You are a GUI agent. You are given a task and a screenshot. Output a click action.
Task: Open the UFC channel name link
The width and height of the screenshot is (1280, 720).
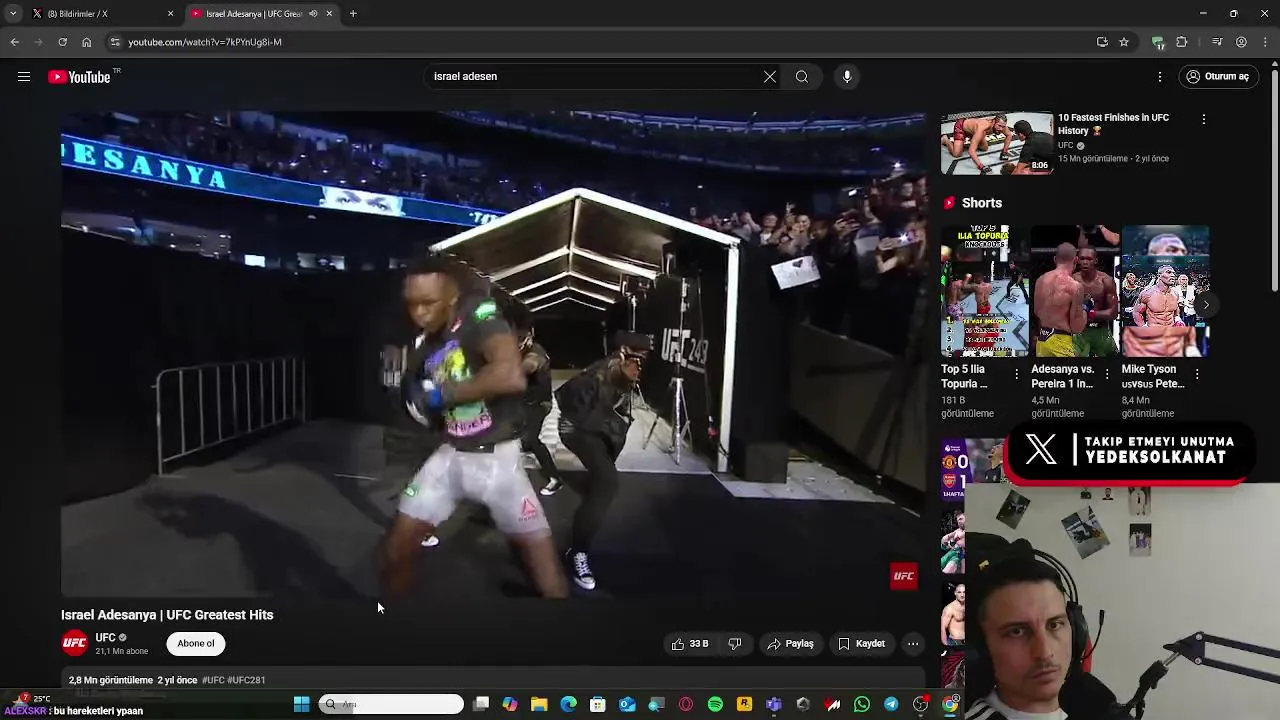105,638
